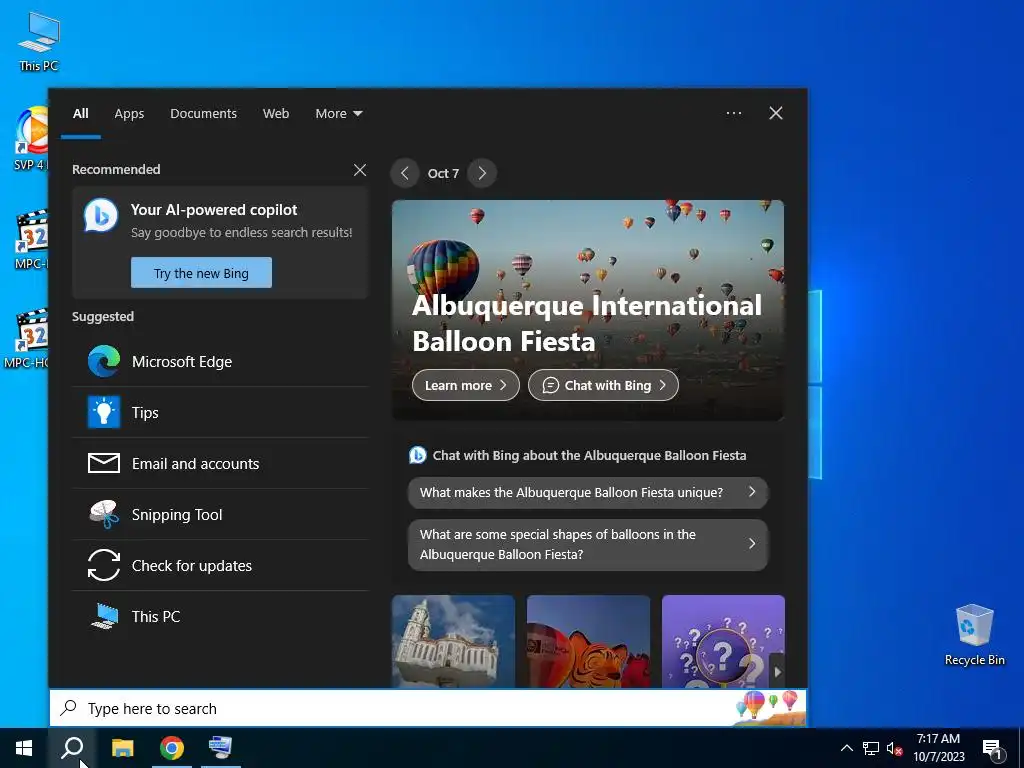Open the notification center icon
Viewport: 1024px width, 768px height.
pyautogui.click(x=993, y=749)
